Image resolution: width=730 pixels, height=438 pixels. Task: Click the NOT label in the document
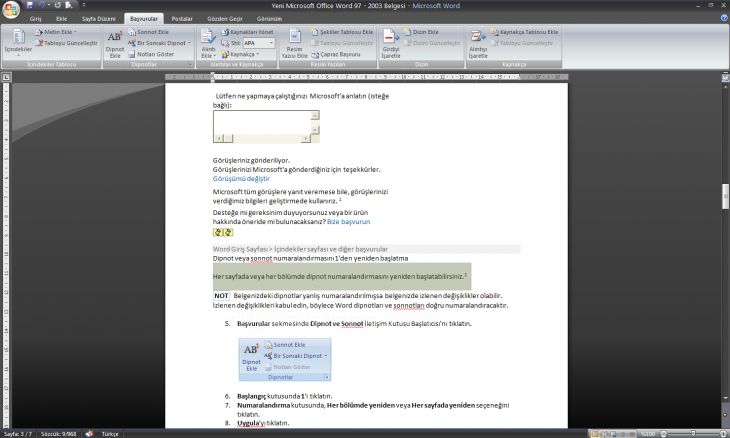pos(221,296)
